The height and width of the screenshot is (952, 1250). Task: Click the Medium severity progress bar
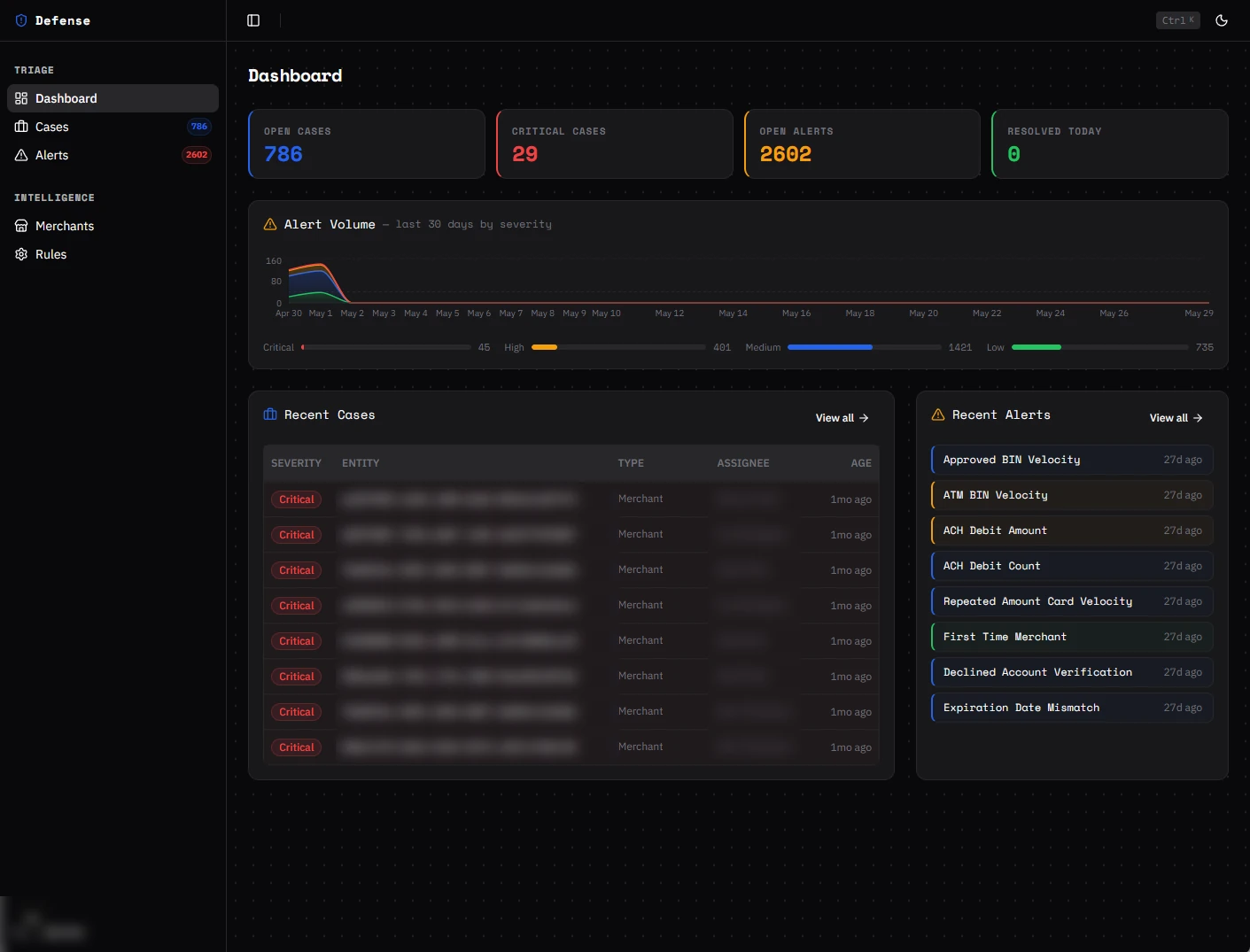(x=865, y=347)
